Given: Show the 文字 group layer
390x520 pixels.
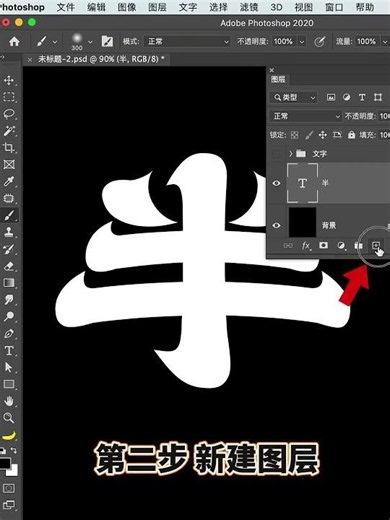Looking at the screenshot, I should click(276, 154).
